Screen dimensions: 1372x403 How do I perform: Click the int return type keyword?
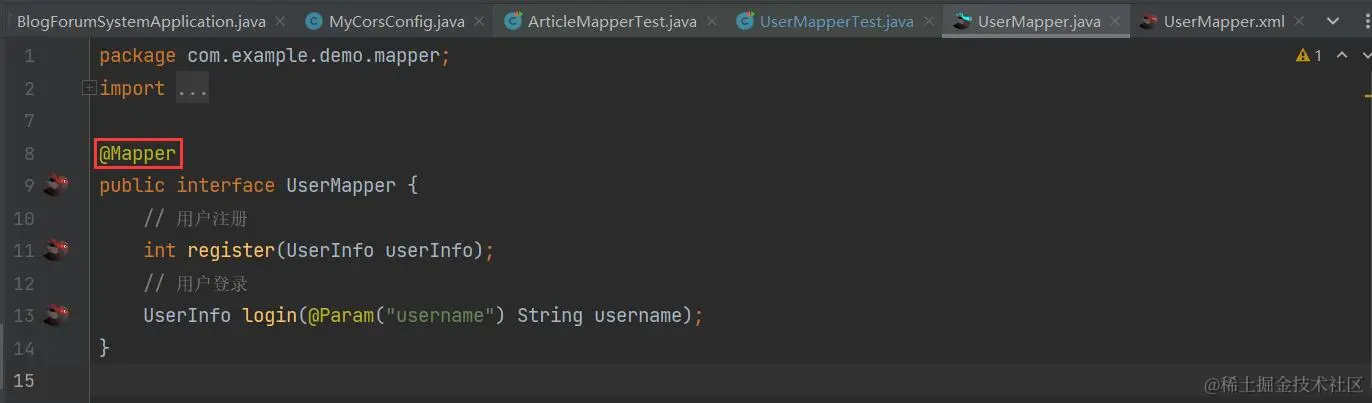point(160,251)
